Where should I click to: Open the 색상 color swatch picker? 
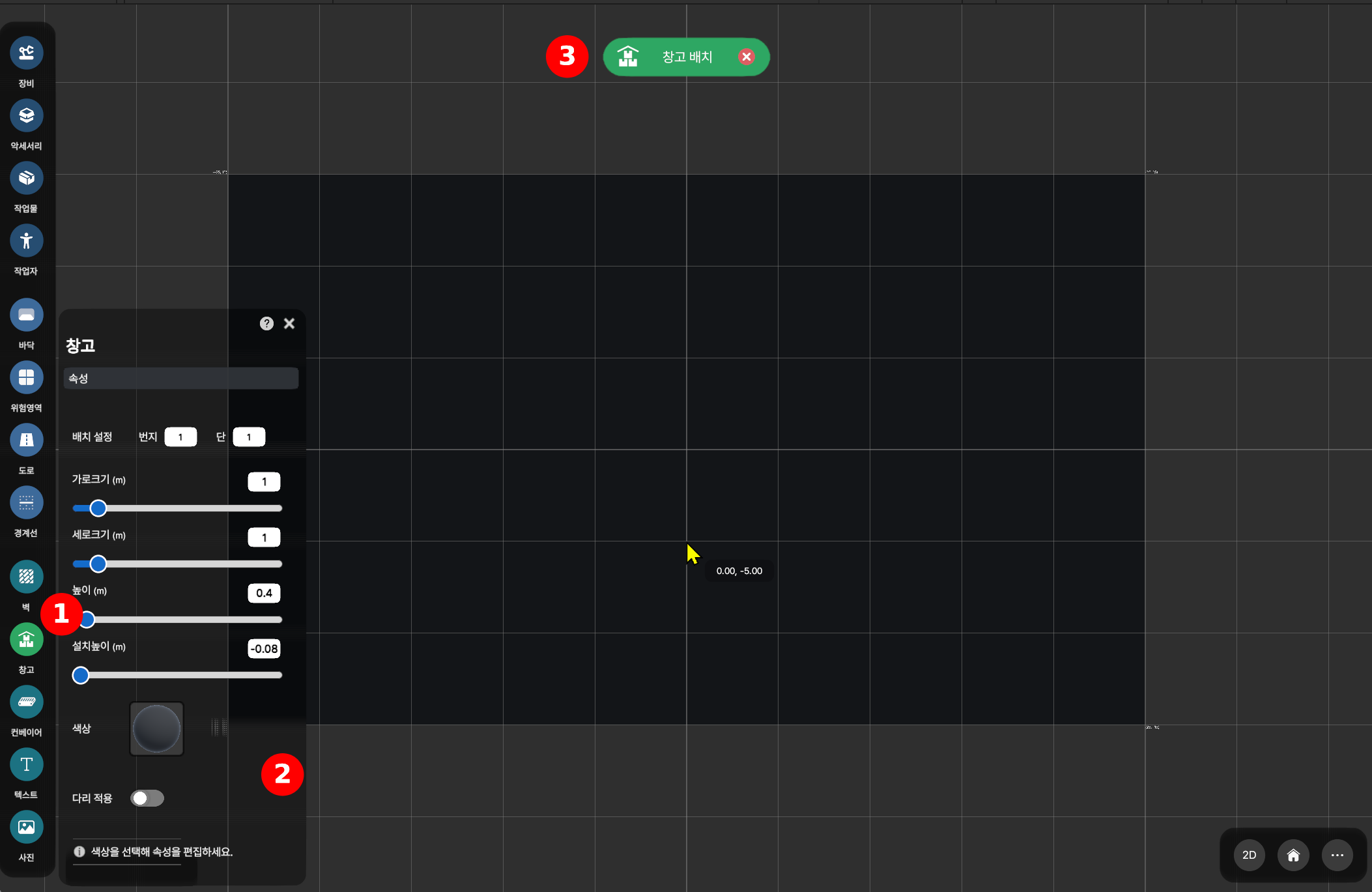(x=156, y=728)
